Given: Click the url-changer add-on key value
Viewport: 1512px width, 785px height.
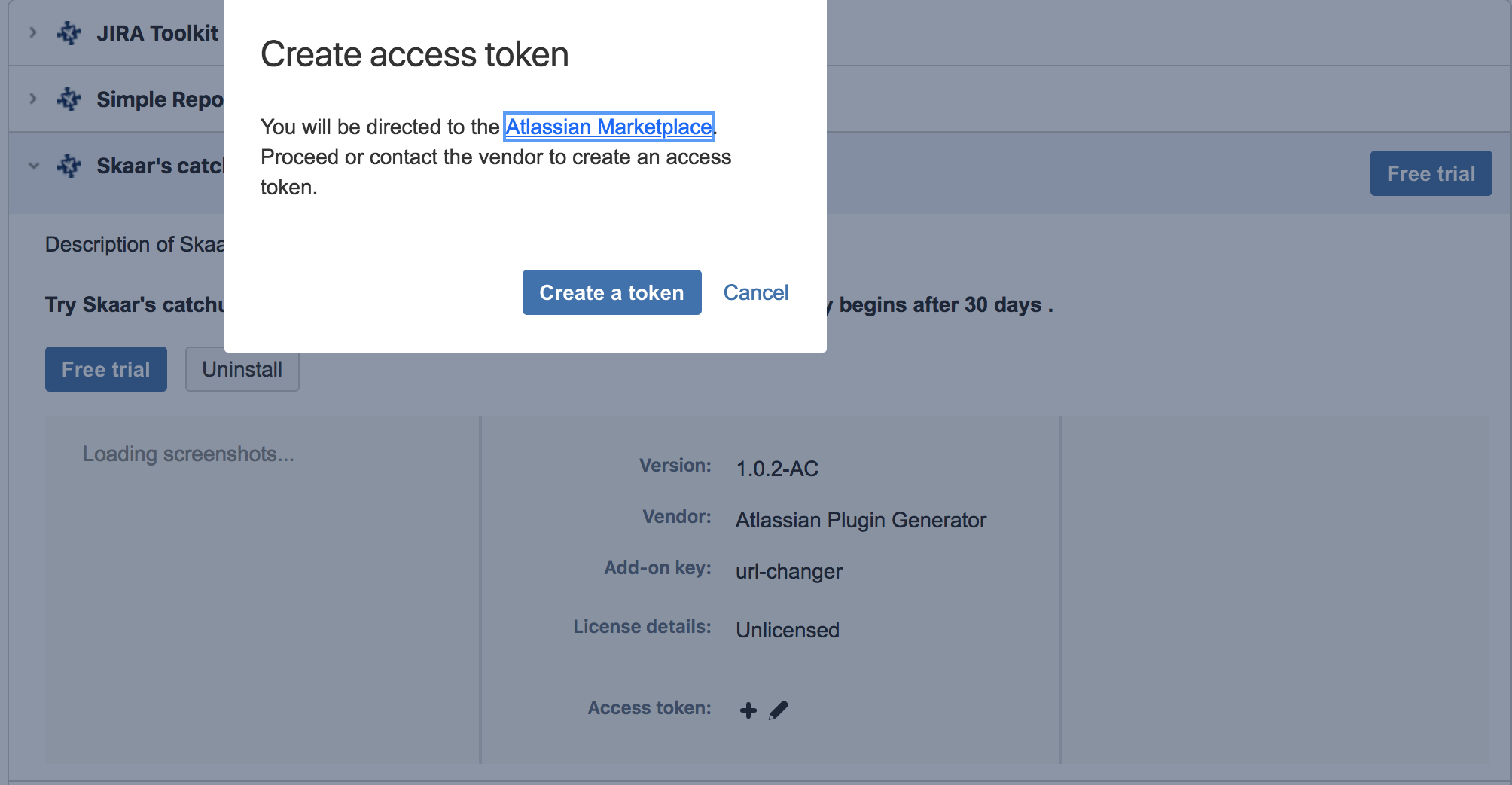Looking at the screenshot, I should coord(788,571).
